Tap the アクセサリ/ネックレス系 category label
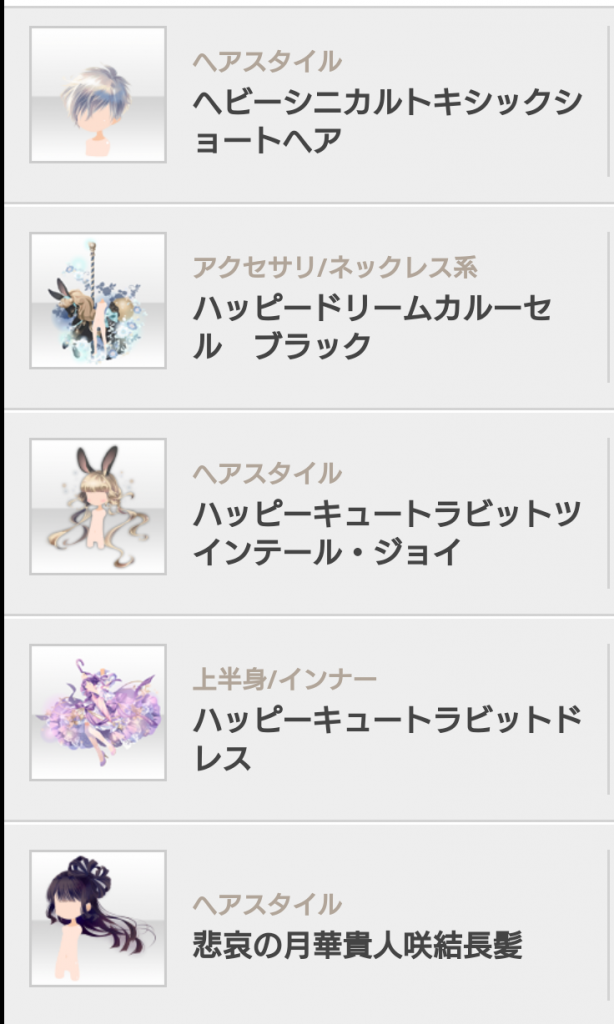The image size is (614, 1024). click(x=335, y=267)
